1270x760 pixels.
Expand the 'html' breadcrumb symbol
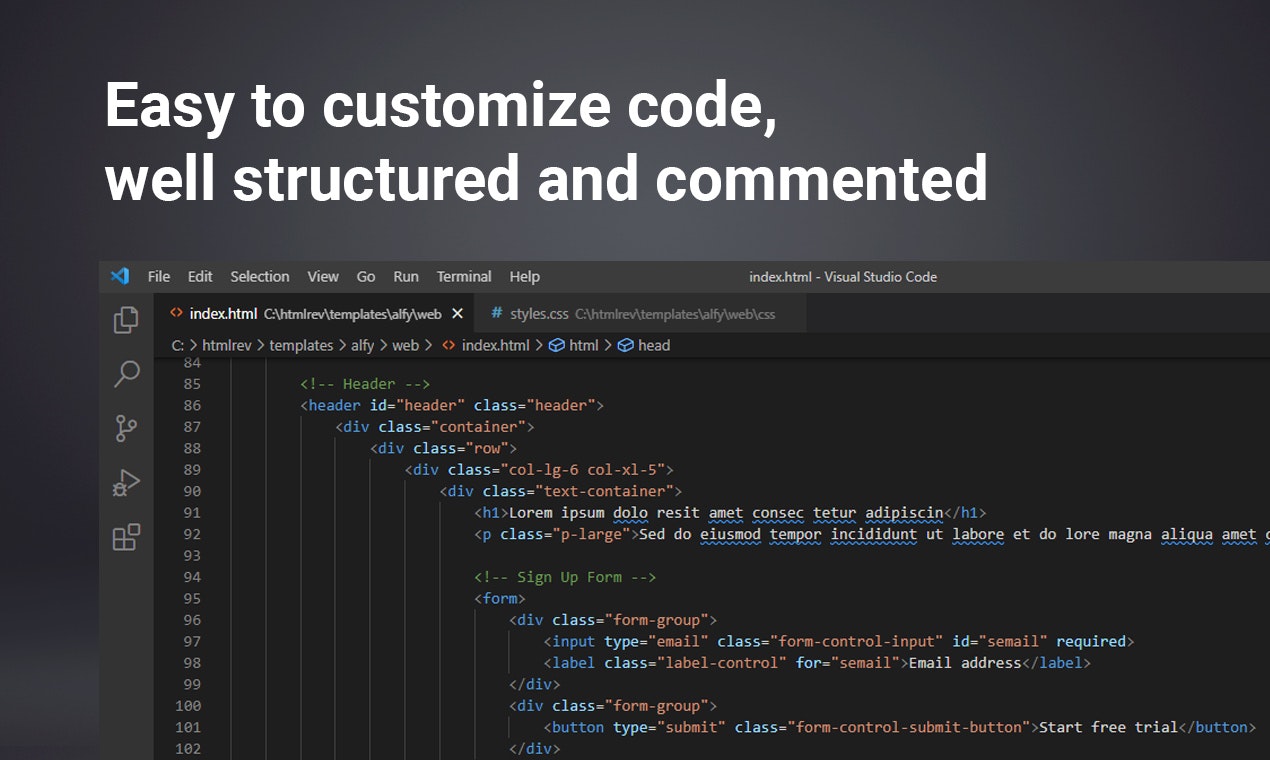tap(583, 345)
